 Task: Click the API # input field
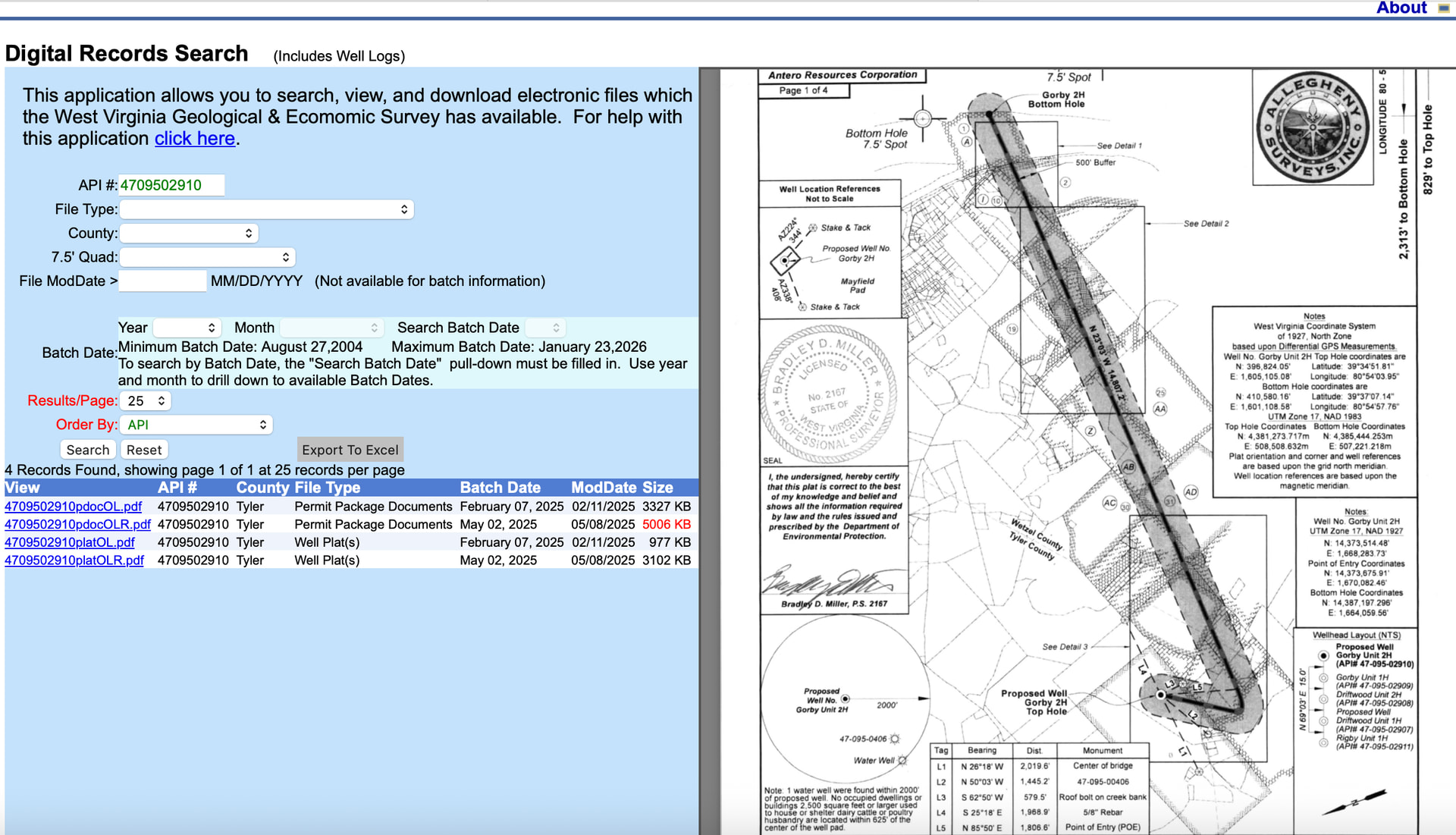tap(171, 185)
